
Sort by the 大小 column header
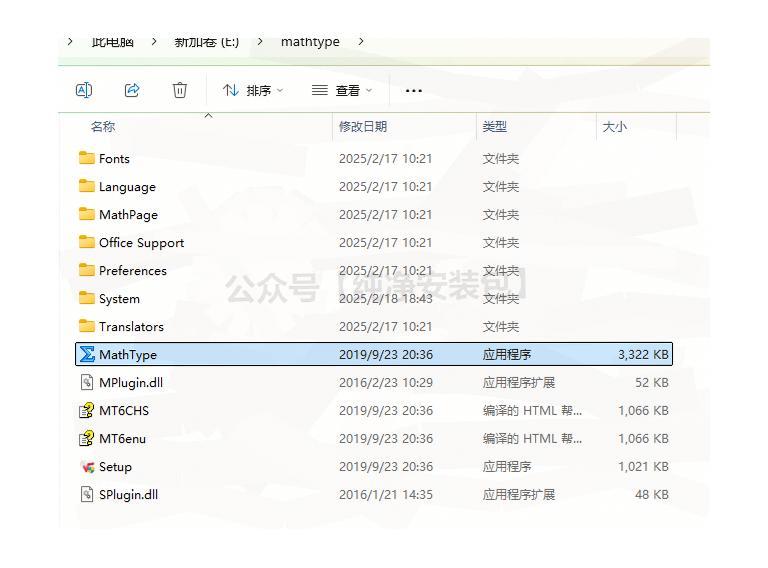pyautogui.click(x=615, y=127)
